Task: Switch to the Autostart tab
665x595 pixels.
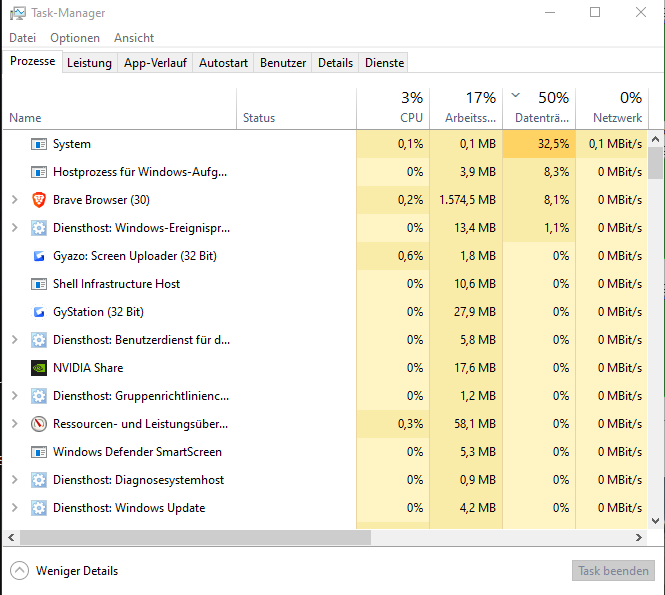Action: (224, 63)
